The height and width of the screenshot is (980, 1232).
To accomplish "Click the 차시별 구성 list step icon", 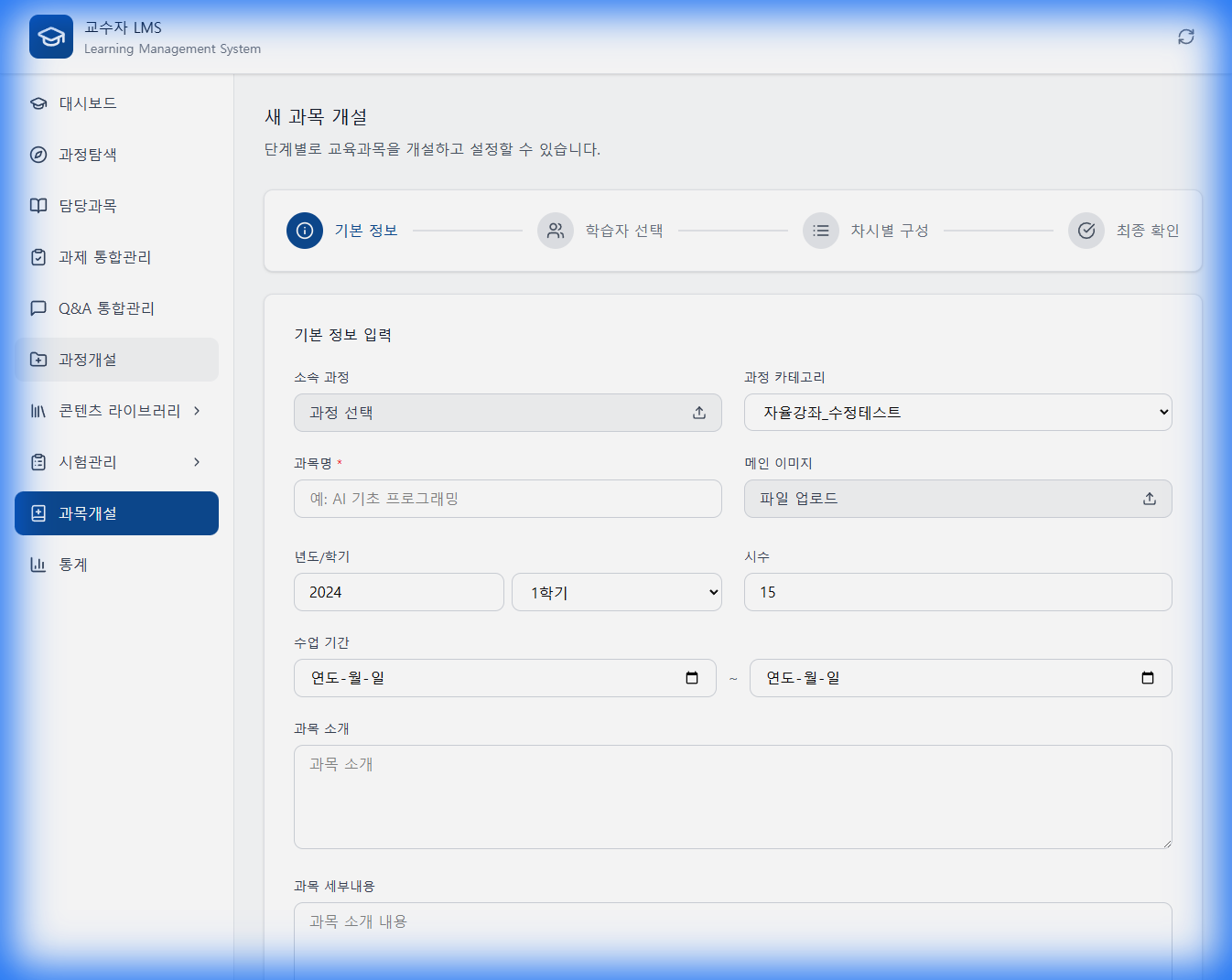I will (821, 231).
